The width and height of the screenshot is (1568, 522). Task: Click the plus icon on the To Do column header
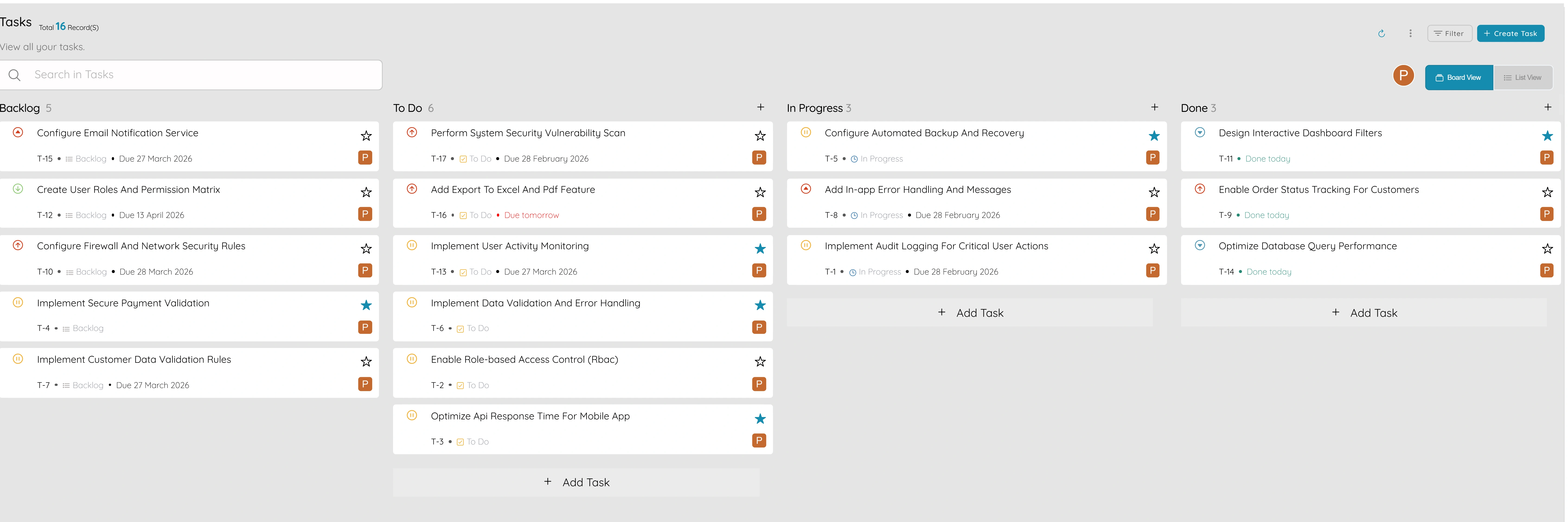[760, 107]
